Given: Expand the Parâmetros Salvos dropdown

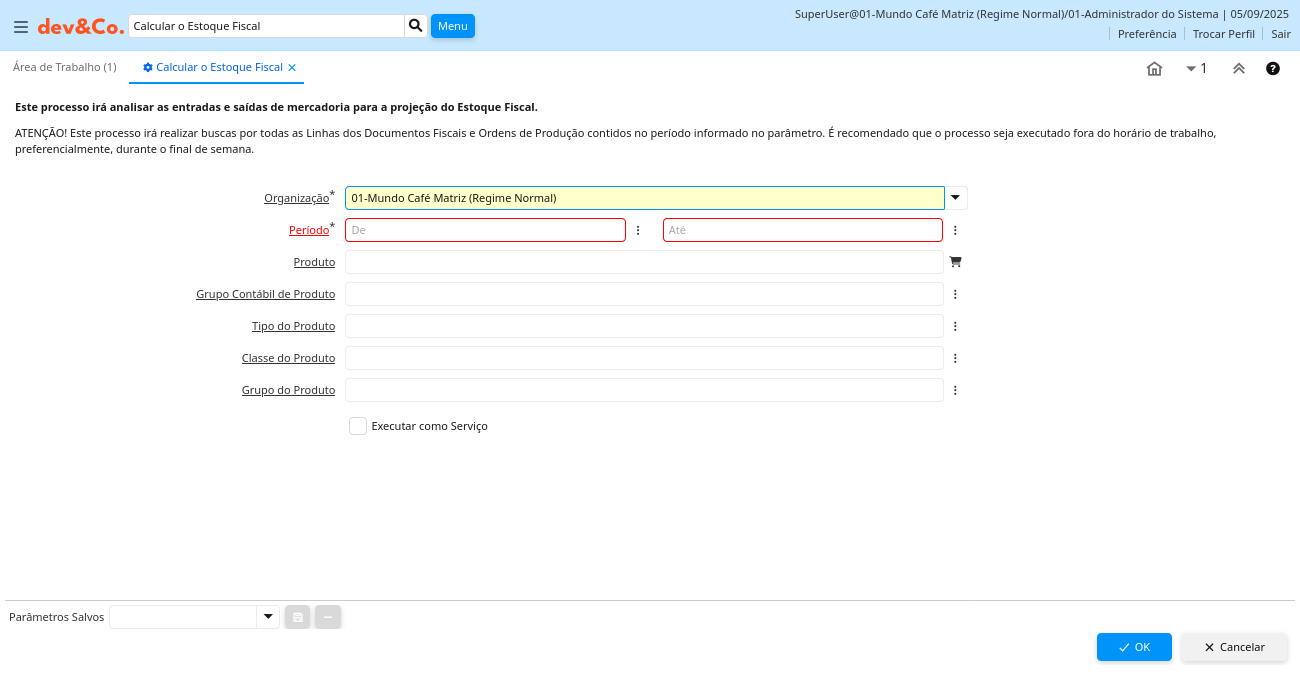Looking at the screenshot, I should tap(268, 617).
